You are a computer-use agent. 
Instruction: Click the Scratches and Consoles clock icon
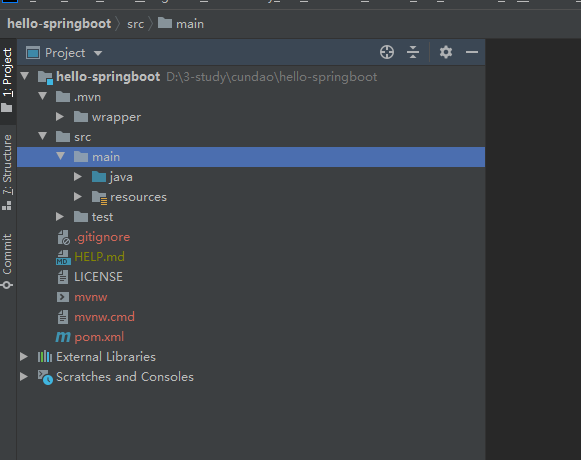pos(45,377)
